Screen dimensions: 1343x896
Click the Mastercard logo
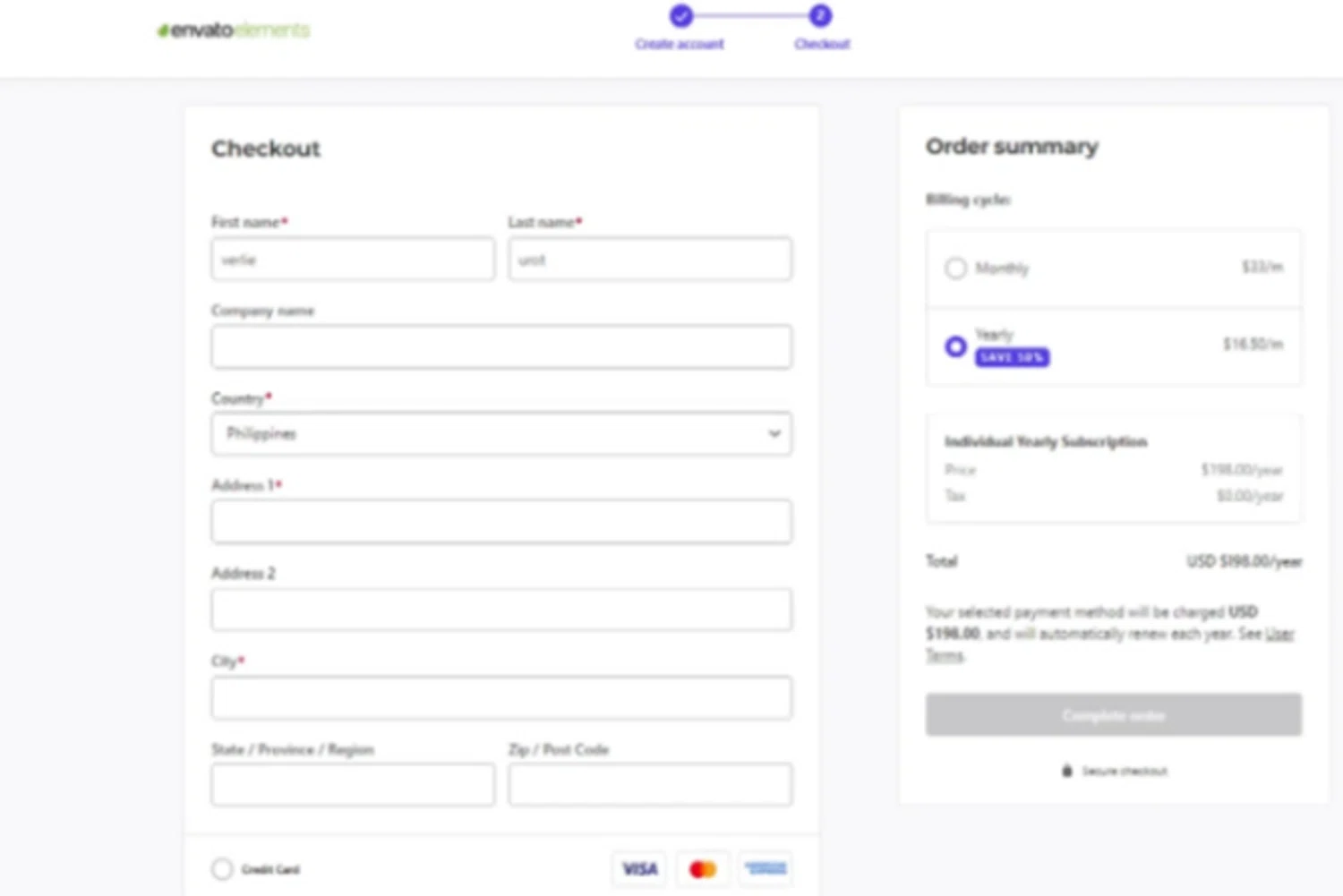(x=703, y=868)
